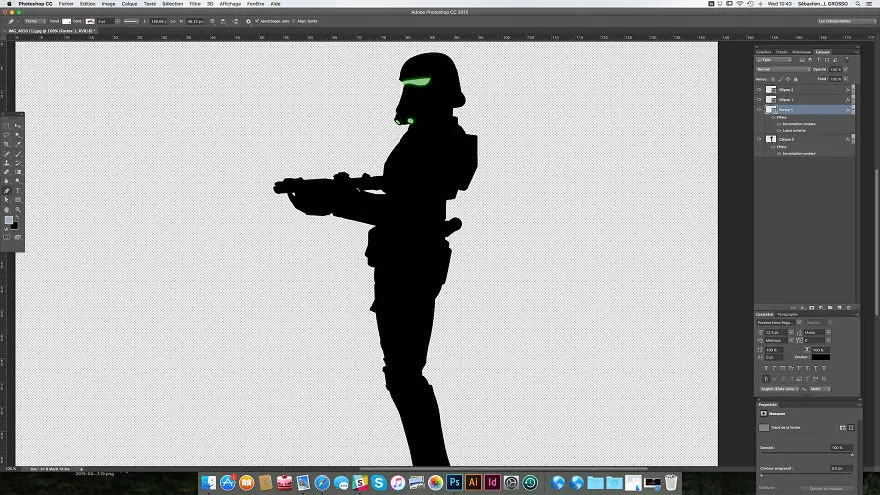Open the Filtre menu

(x=195, y=4)
